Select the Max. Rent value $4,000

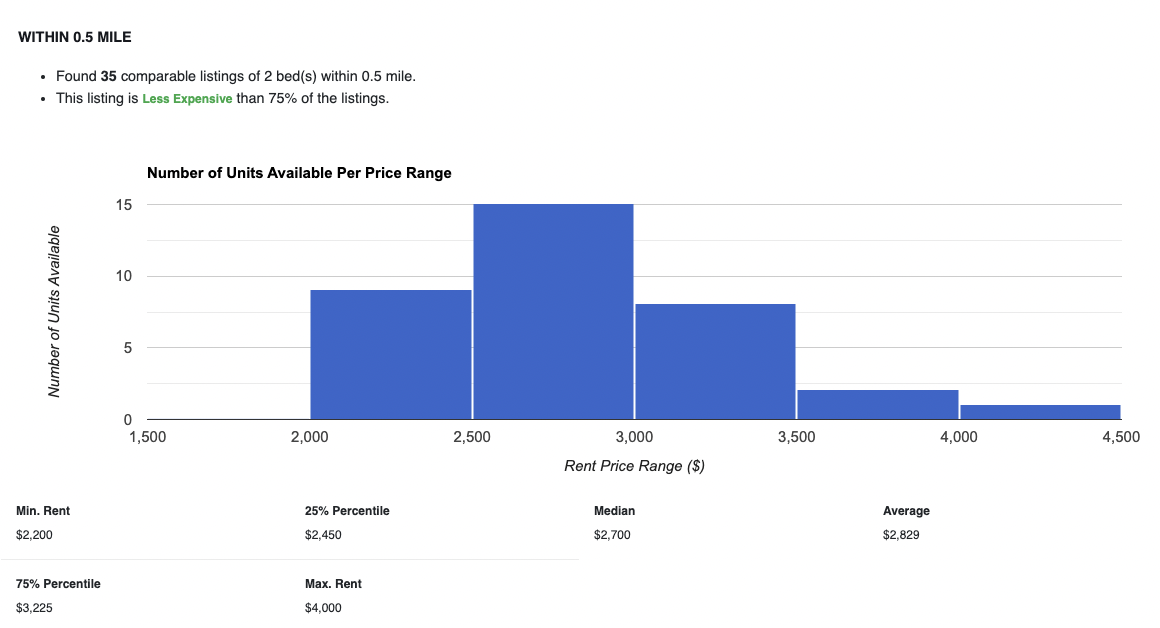click(323, 608)
